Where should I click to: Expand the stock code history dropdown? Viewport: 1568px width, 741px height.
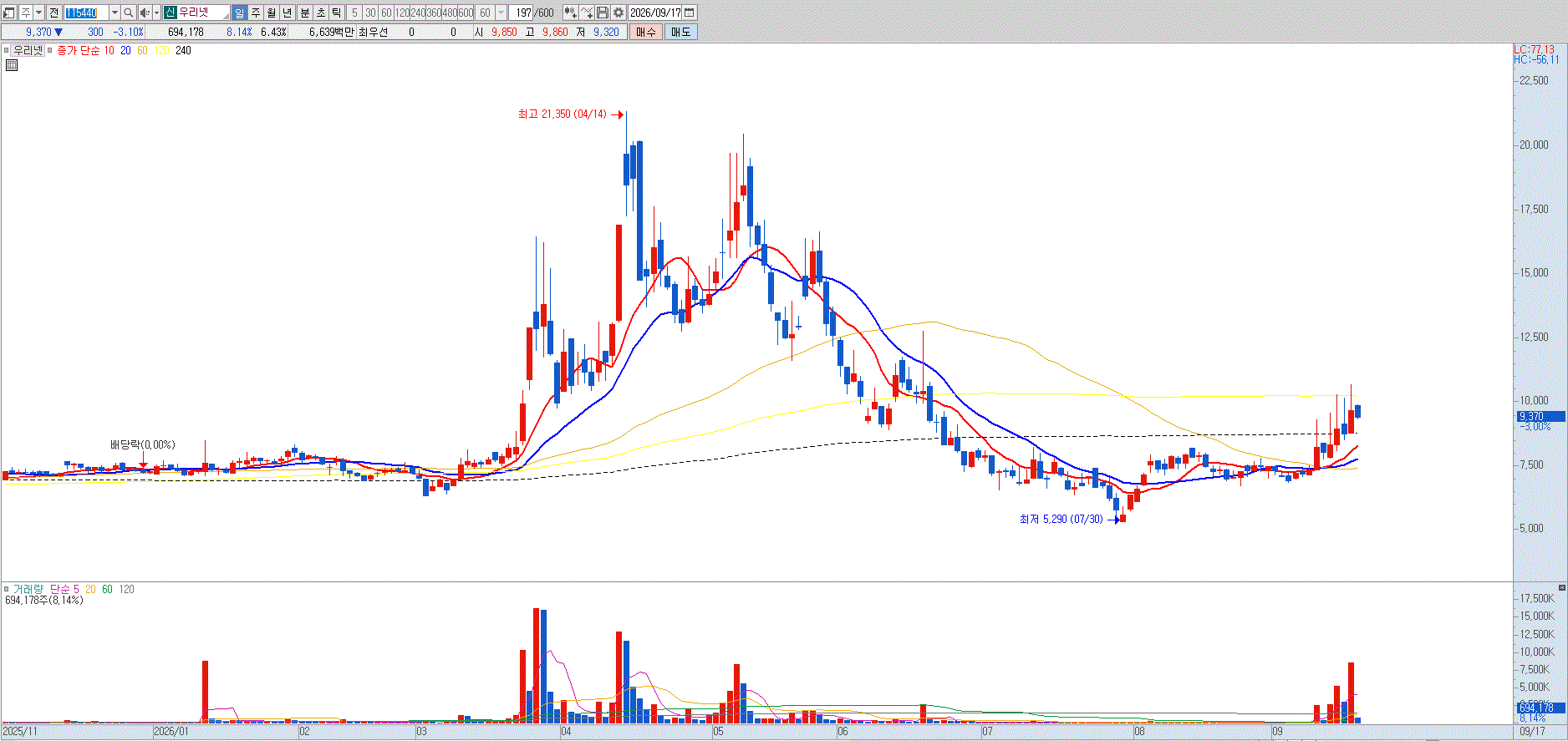coord(115,13)
